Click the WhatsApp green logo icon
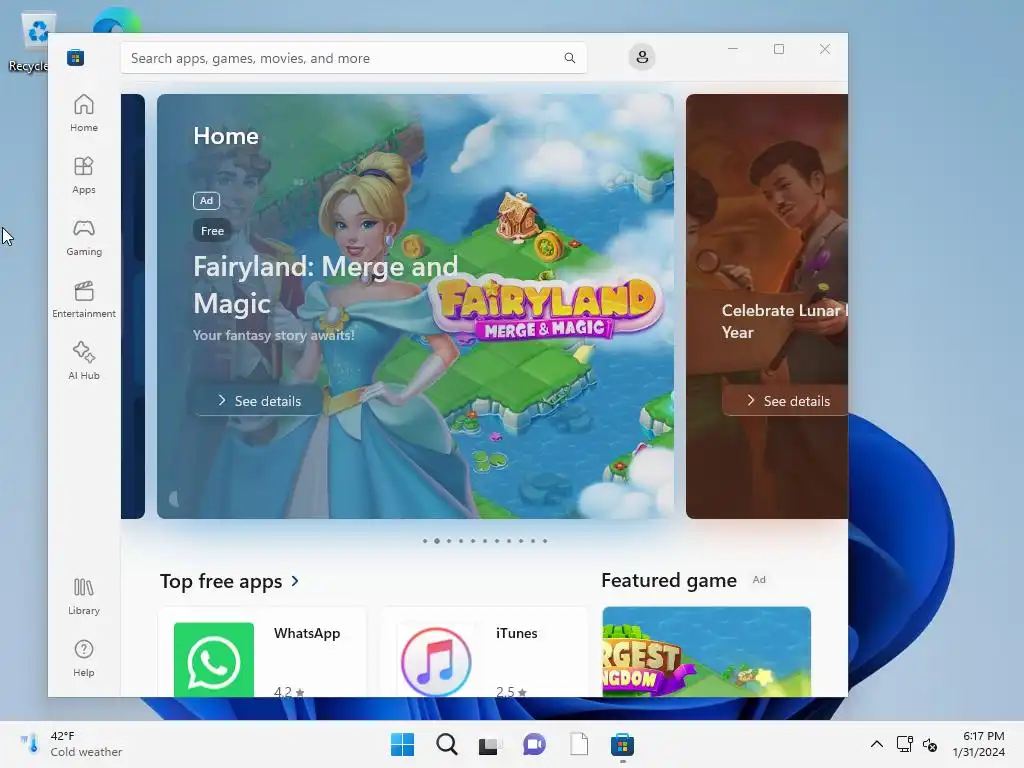The height and width of the screenshot is (768, 1024). [214, 660]
